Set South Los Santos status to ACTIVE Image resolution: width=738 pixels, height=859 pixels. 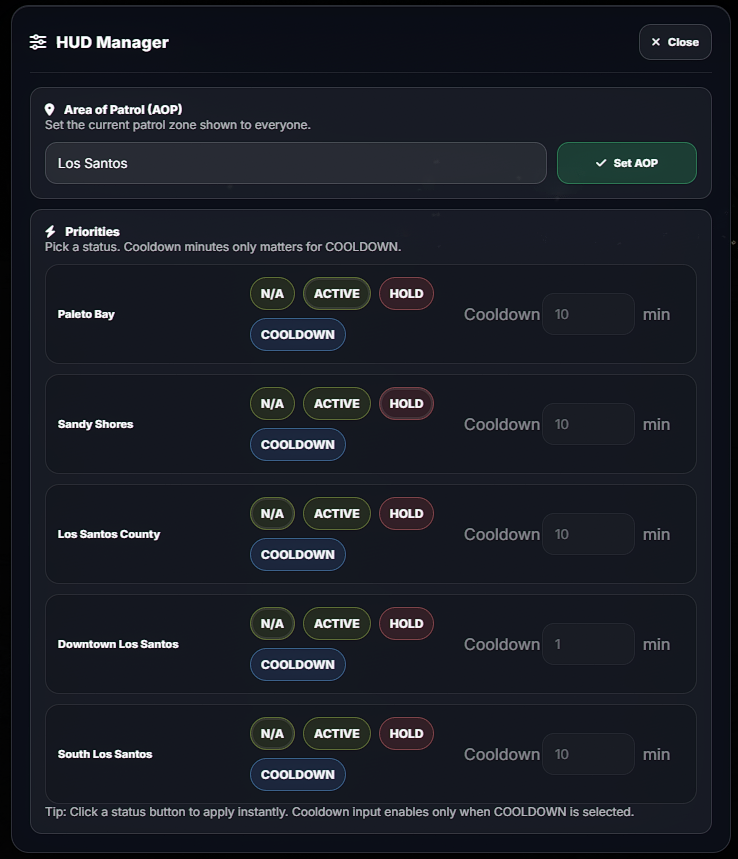pyautogui.click(x=337, y=734)
